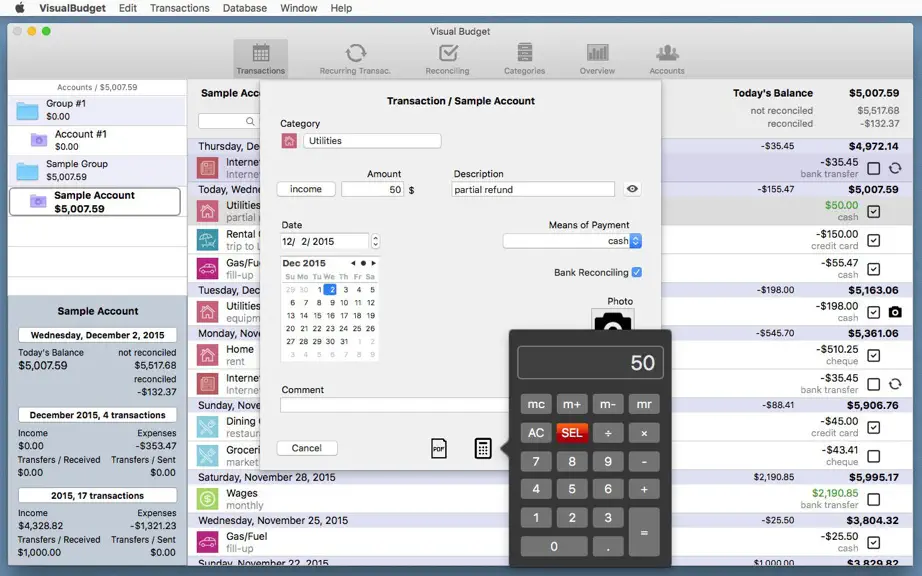Screen dimensions: 922x576
Task: Click the Utilities category house icon
Action: (x=289, y=141)
